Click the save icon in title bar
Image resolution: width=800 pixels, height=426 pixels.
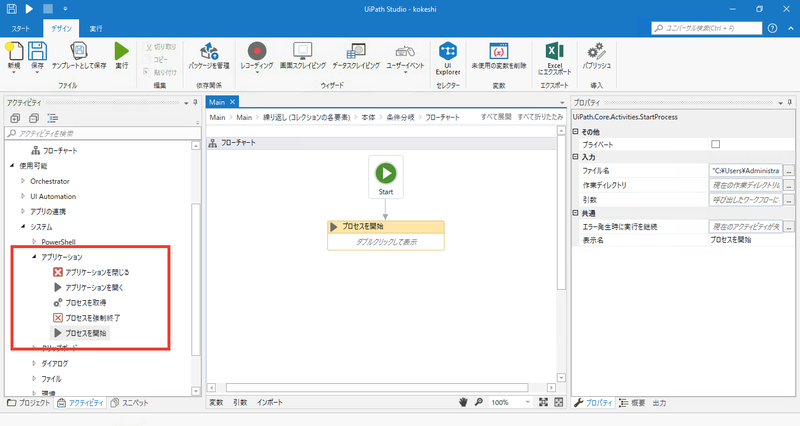(11, 9)
